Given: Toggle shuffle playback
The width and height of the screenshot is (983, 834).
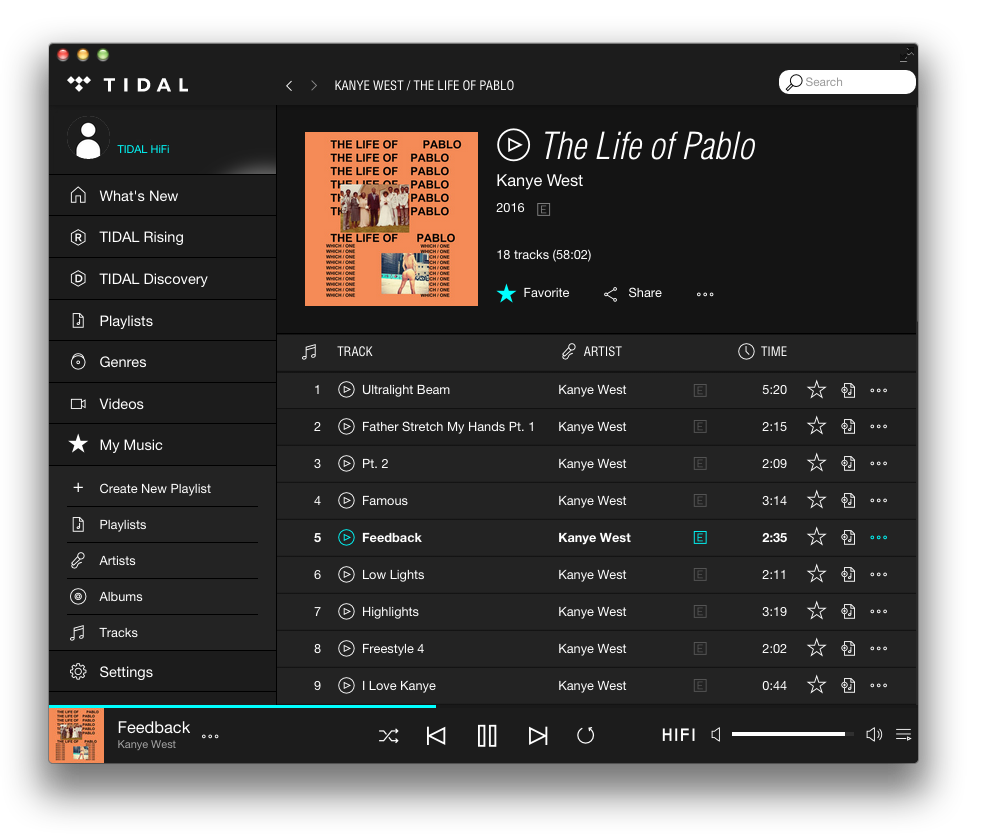Looking at the screenshot, I should tap(389, 736).
